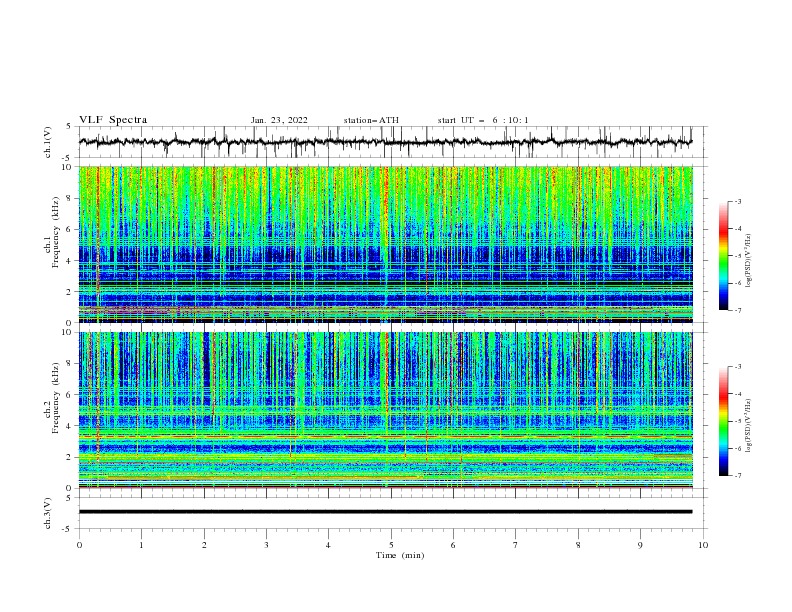
Task: Click the ch.2 Frequency (kHz) axis label
Action: pos(51,397)
